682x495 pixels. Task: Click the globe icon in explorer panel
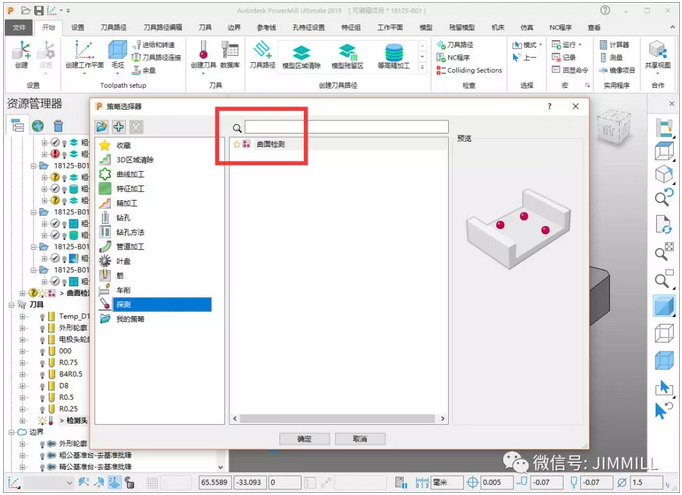pyautogui.click(x=38, y=126)
